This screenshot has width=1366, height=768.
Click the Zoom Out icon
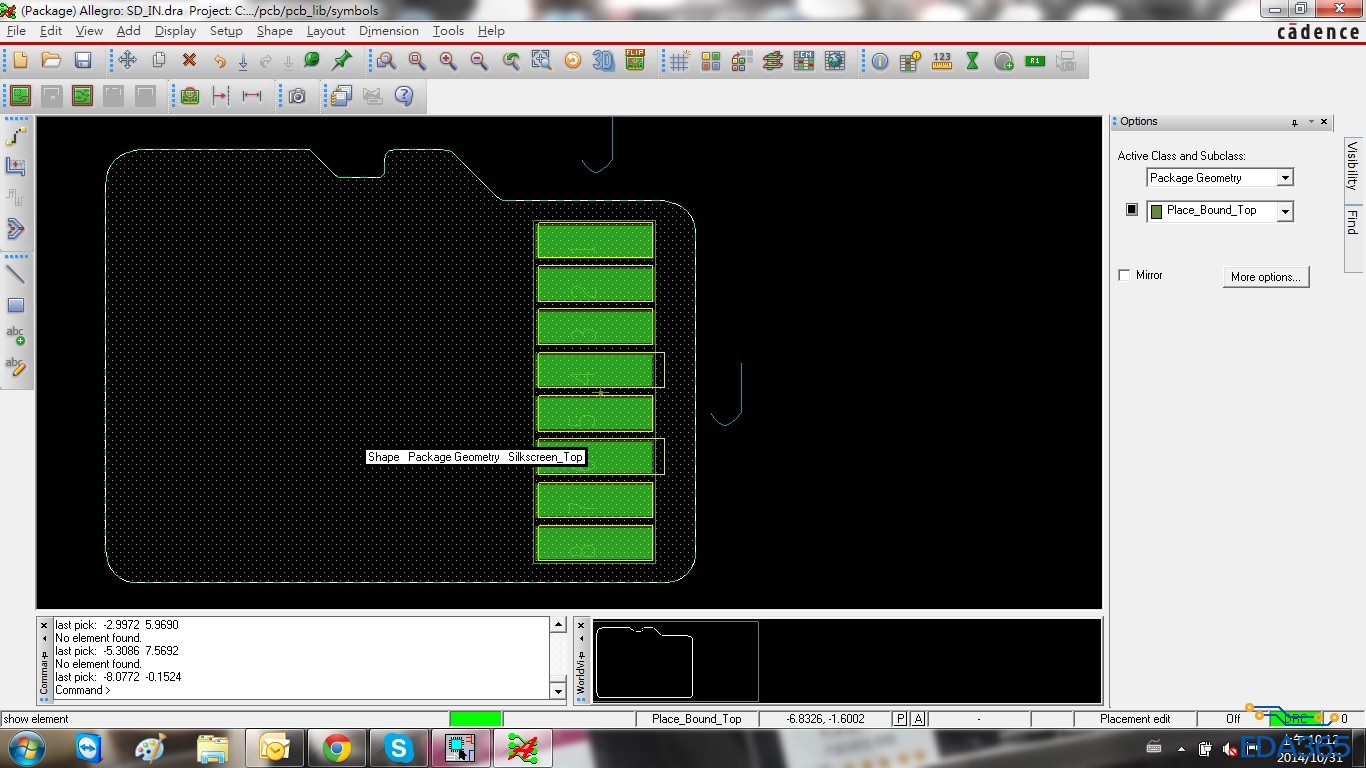(479, 61)
